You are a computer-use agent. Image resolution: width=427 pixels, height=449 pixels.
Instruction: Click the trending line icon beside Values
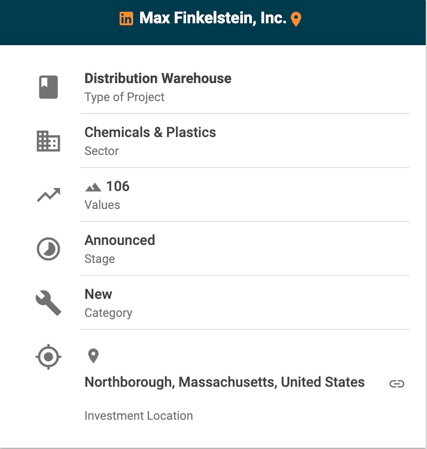tap(49, 195)
